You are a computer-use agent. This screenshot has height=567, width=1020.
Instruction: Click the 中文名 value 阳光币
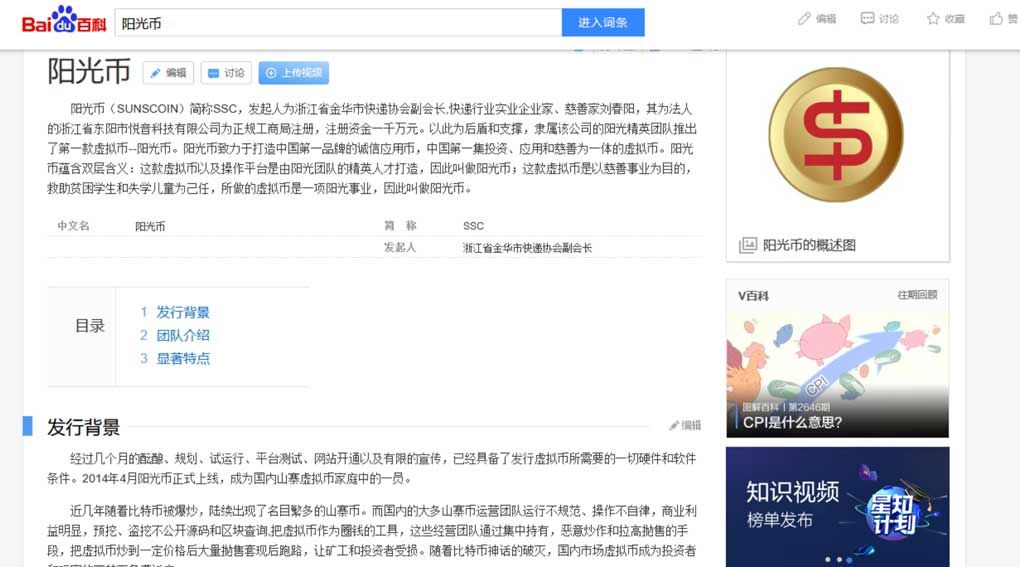click(150, 226)
